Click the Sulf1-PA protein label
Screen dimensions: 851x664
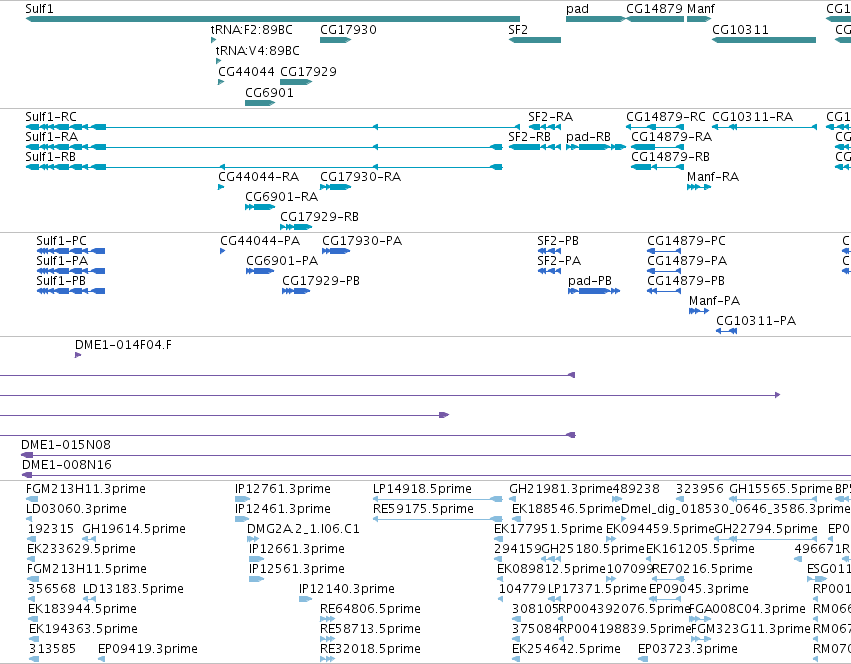pos(62,261)
